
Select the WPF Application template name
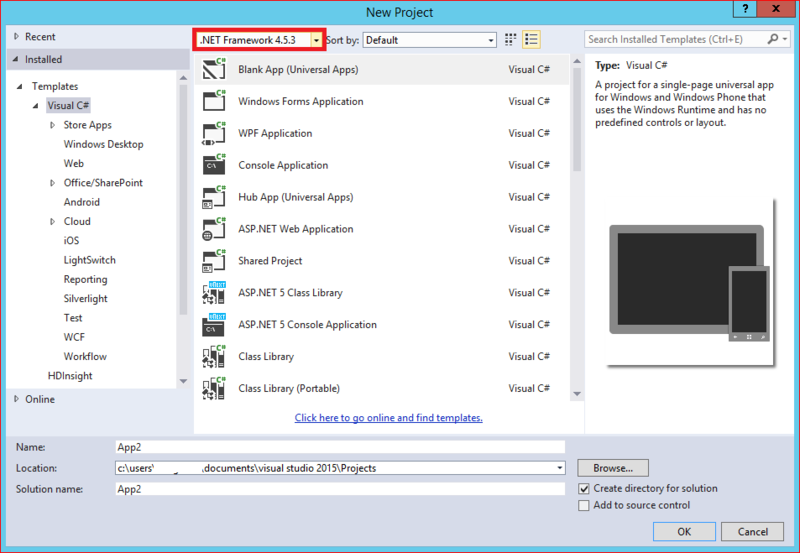click(275, 133)
